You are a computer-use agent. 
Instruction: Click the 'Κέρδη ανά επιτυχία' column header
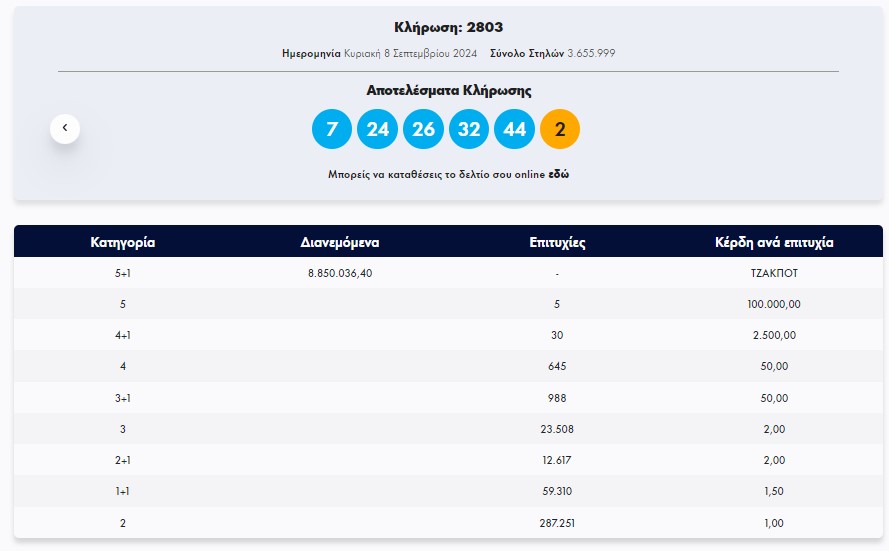[x=774, y=242]
